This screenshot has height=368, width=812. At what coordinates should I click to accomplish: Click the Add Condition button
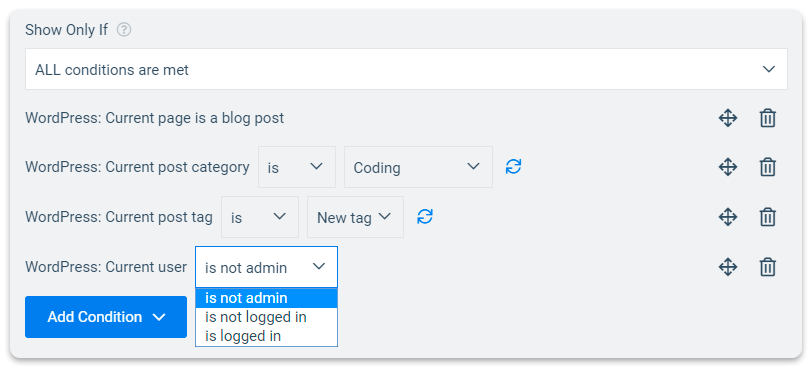click(106, 317)
